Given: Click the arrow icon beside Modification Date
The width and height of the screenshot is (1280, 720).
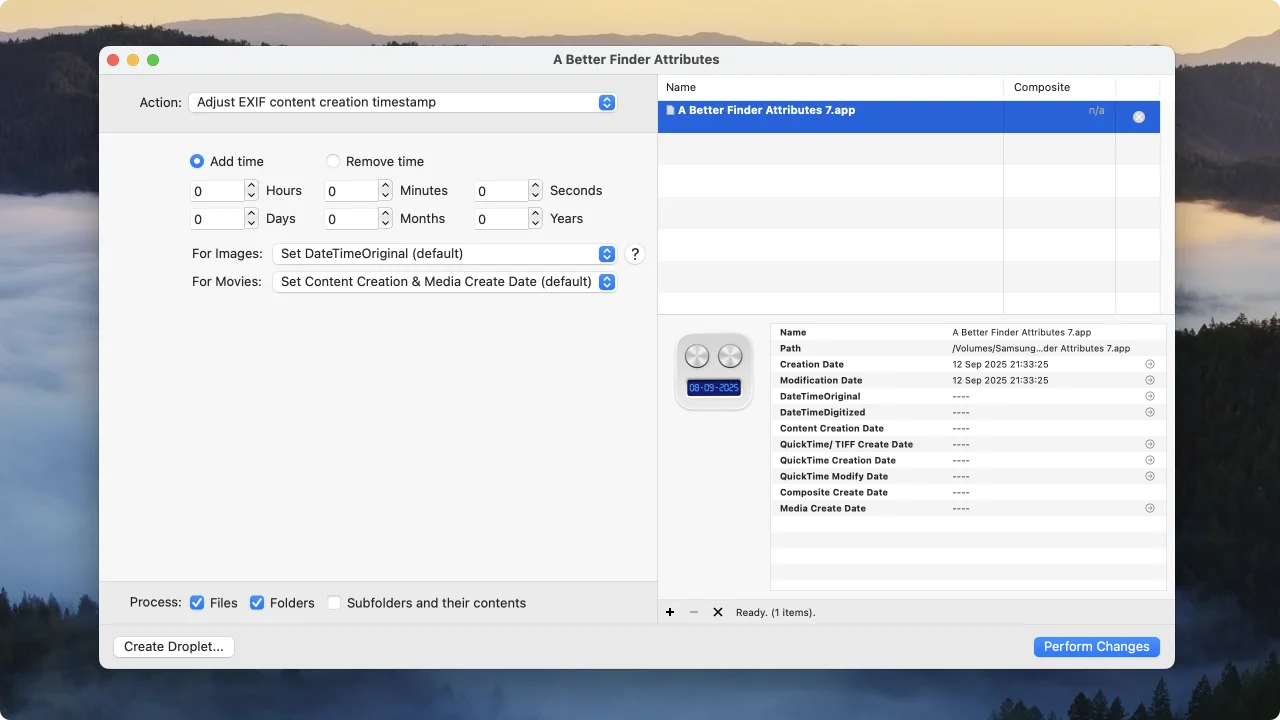Looking at the screenshot, I should (1149, 380).
